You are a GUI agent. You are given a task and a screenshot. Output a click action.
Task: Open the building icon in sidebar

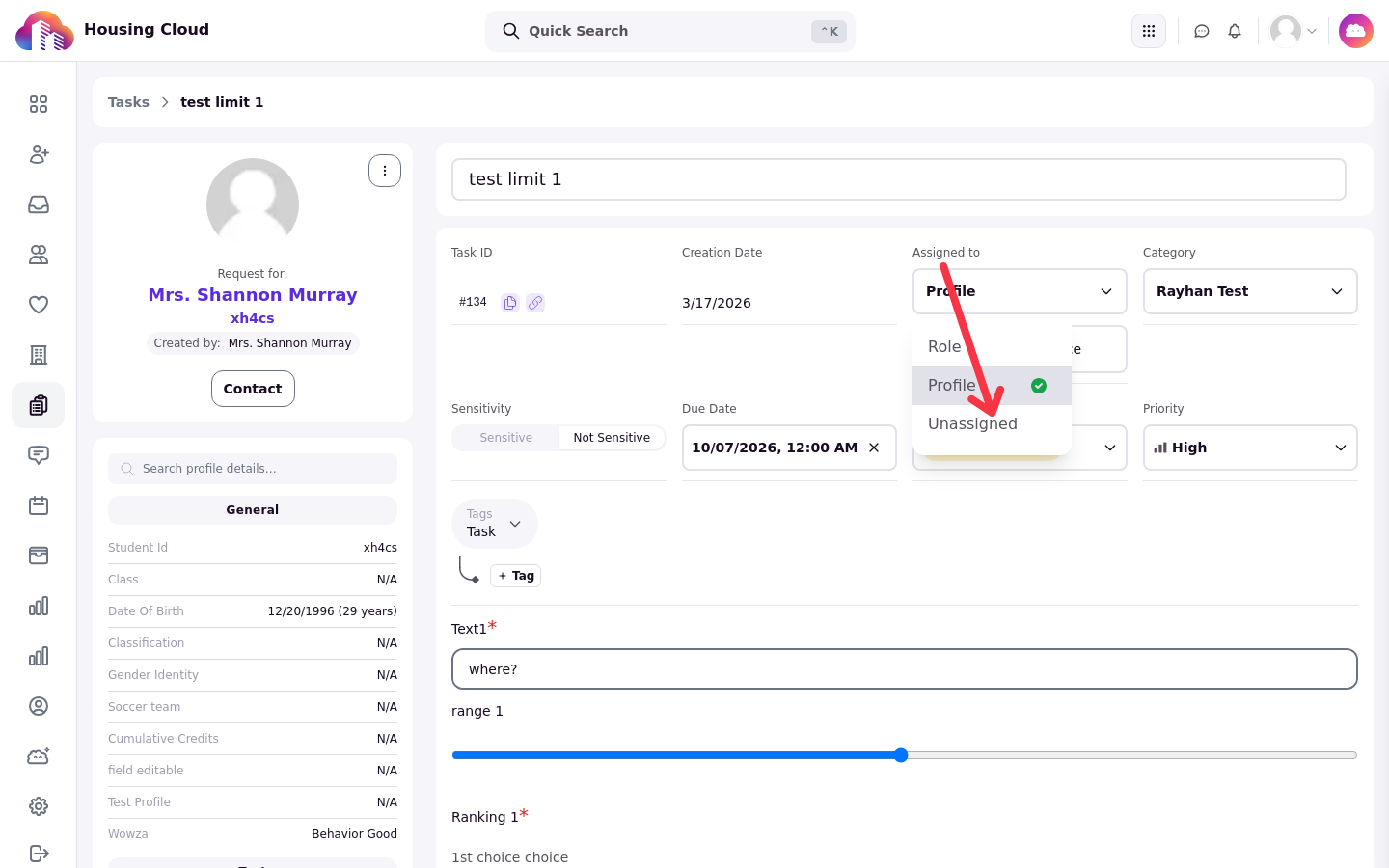39,355
